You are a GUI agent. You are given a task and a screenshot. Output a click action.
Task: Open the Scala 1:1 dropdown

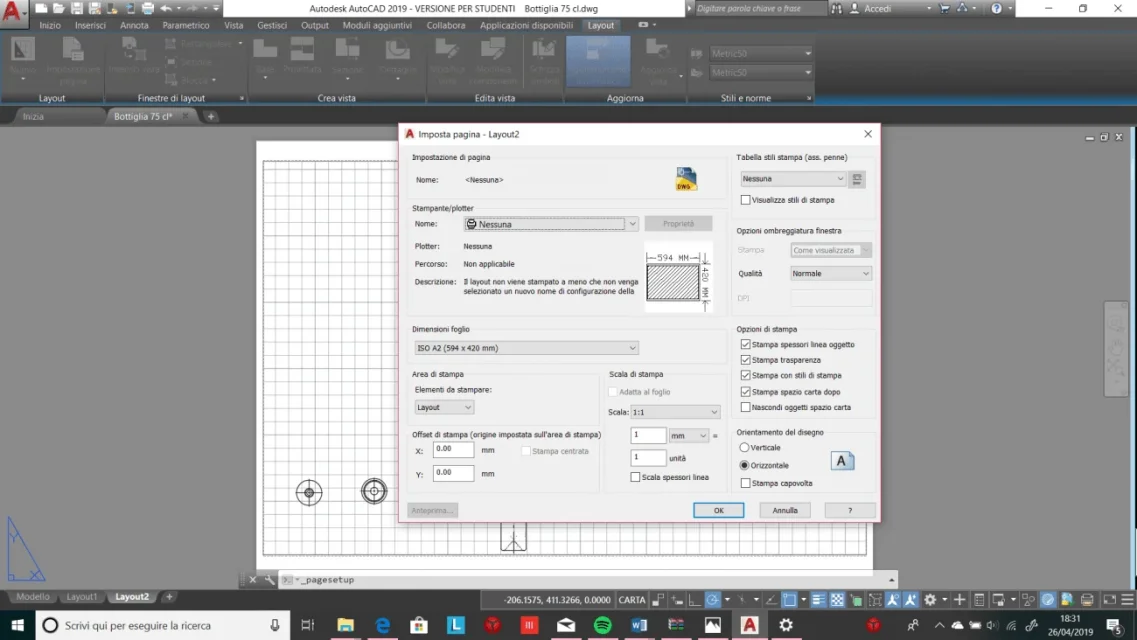point(675,412)
